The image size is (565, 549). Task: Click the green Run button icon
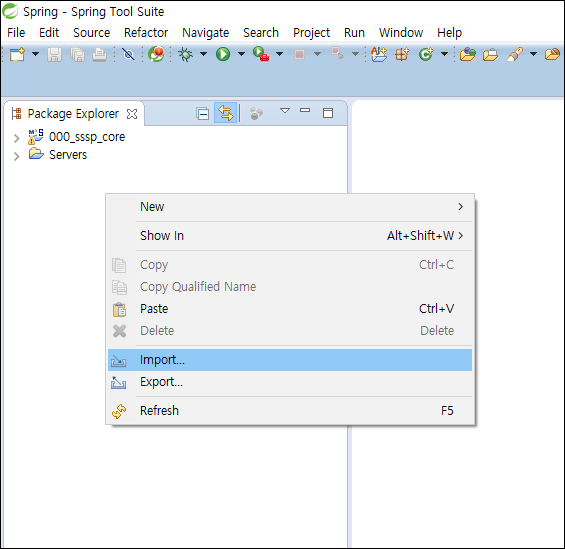tap(223, 54)
